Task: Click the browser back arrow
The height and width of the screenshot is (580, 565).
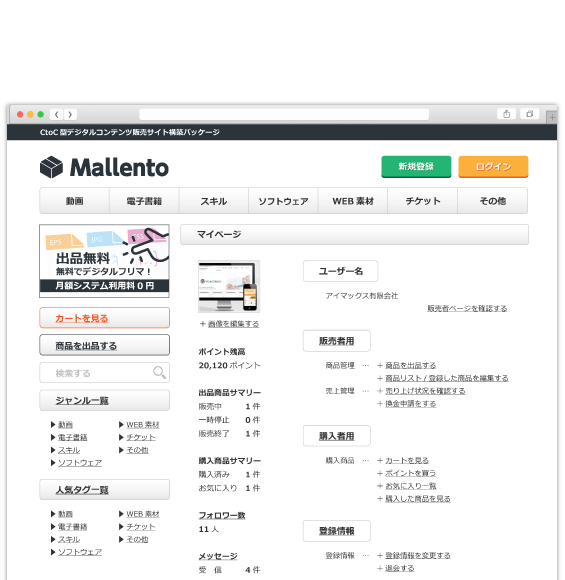Action: (x=57, y=114)
